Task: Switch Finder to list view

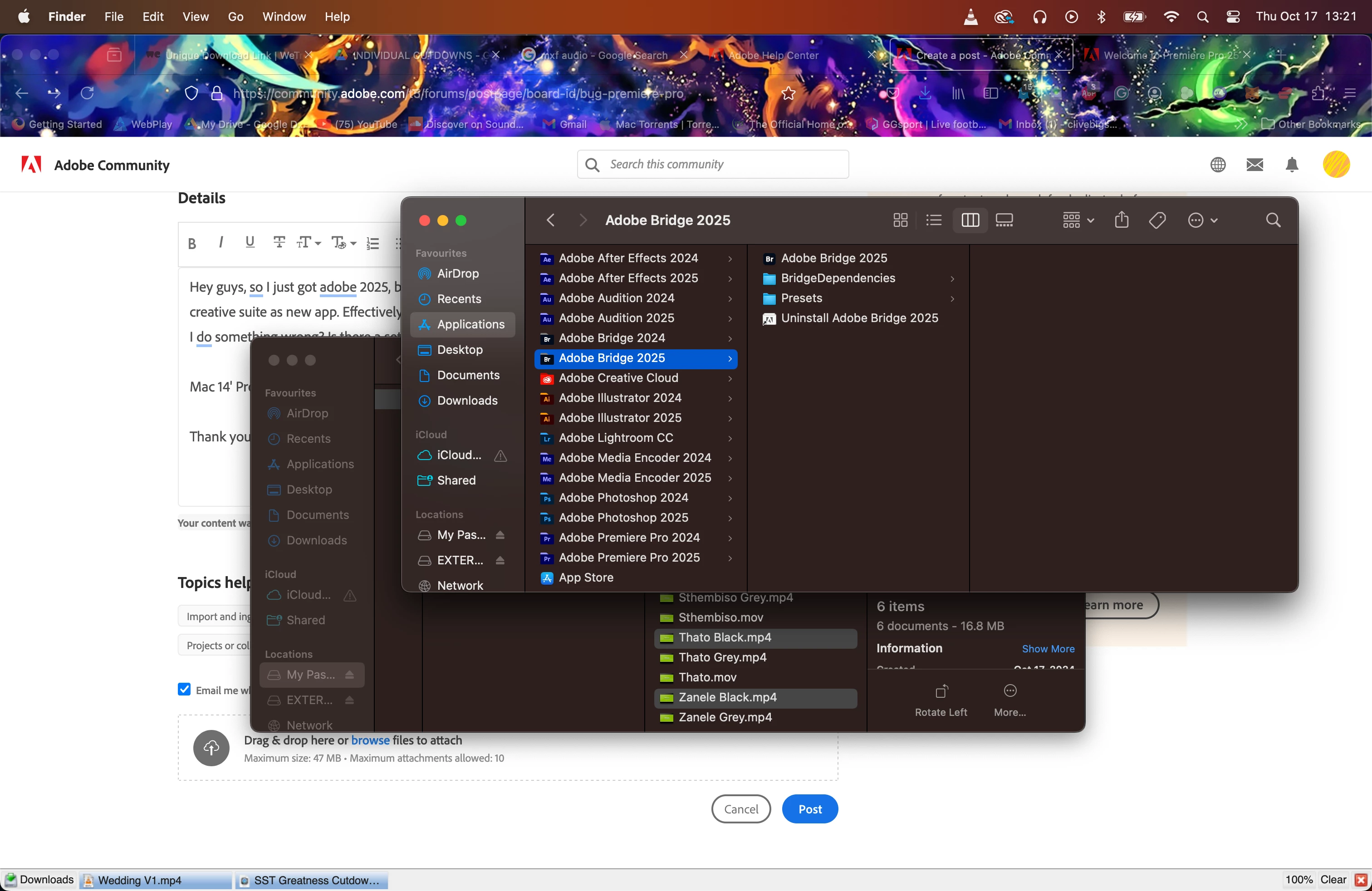Action: pyautogui.click(x=933, y=220)
